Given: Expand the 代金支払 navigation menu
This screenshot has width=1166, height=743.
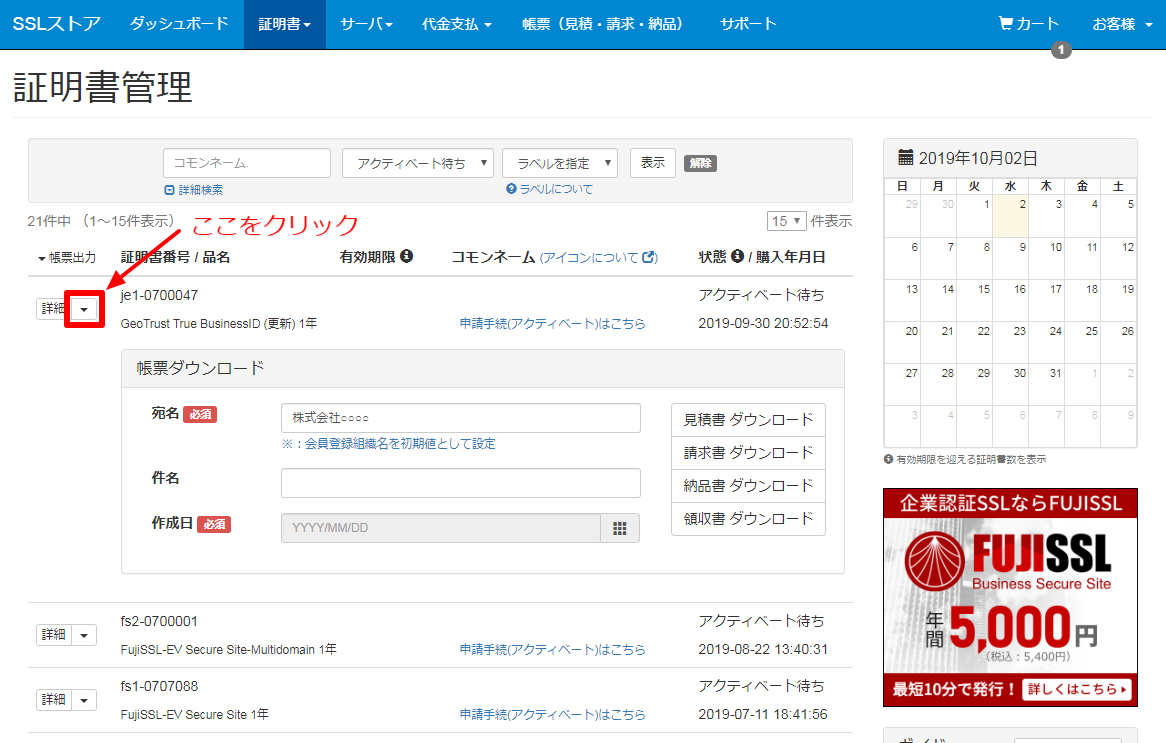Looking at the screenshot, I should [457, 25].
